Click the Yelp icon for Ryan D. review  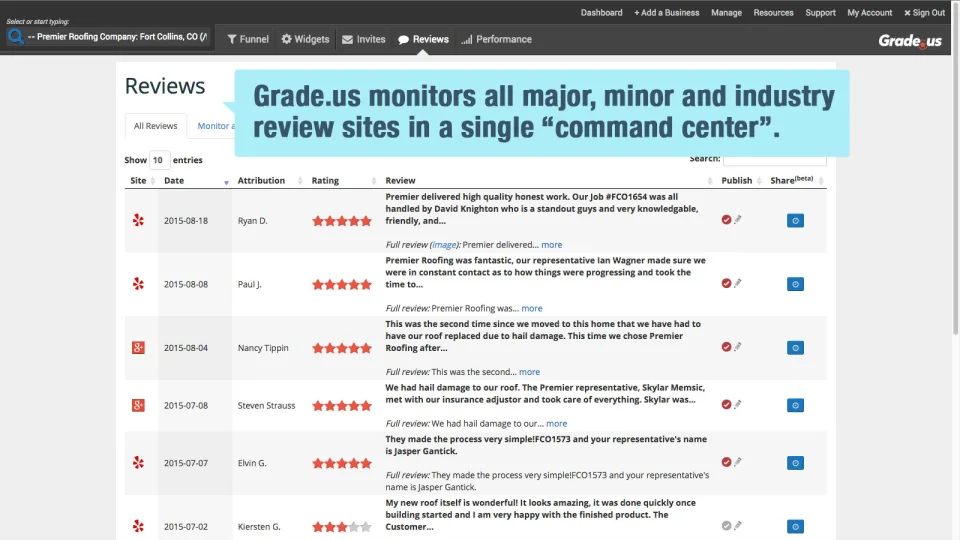click(138, 220)
